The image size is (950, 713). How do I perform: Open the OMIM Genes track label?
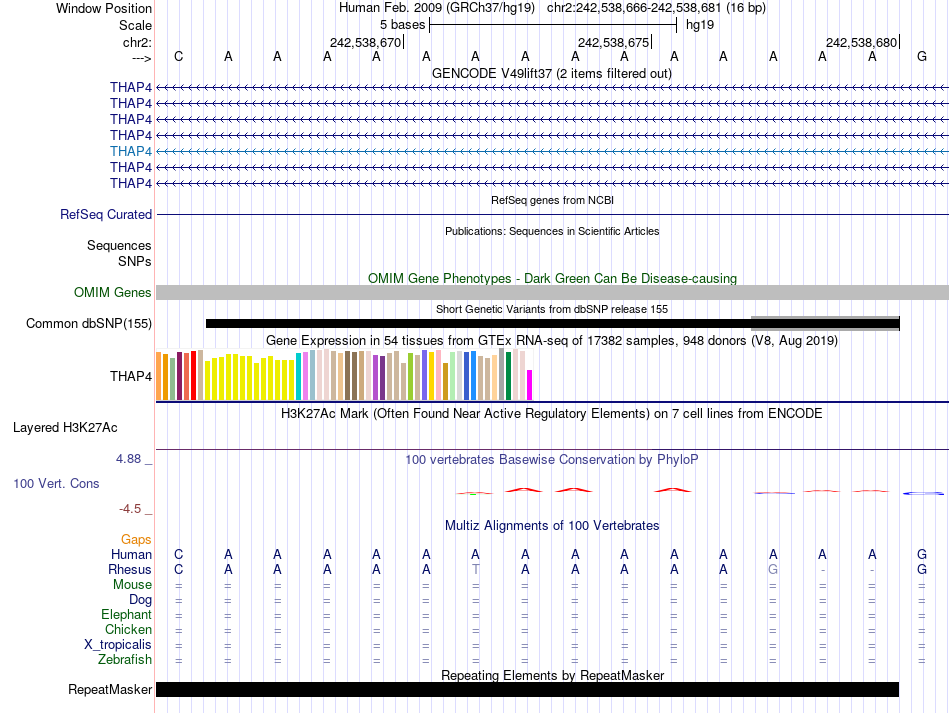(x=113, y=293)
